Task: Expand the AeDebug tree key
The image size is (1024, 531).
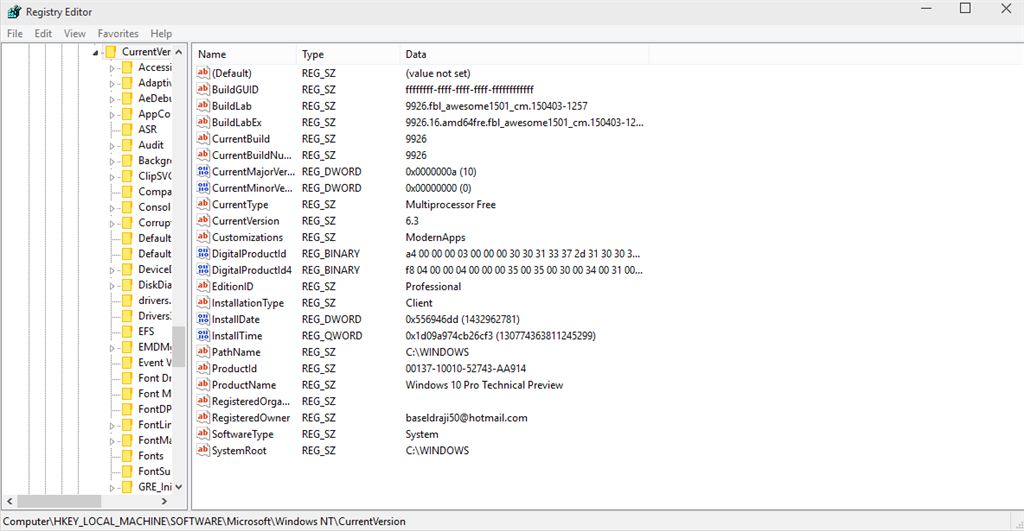Action: click(112, 99)
